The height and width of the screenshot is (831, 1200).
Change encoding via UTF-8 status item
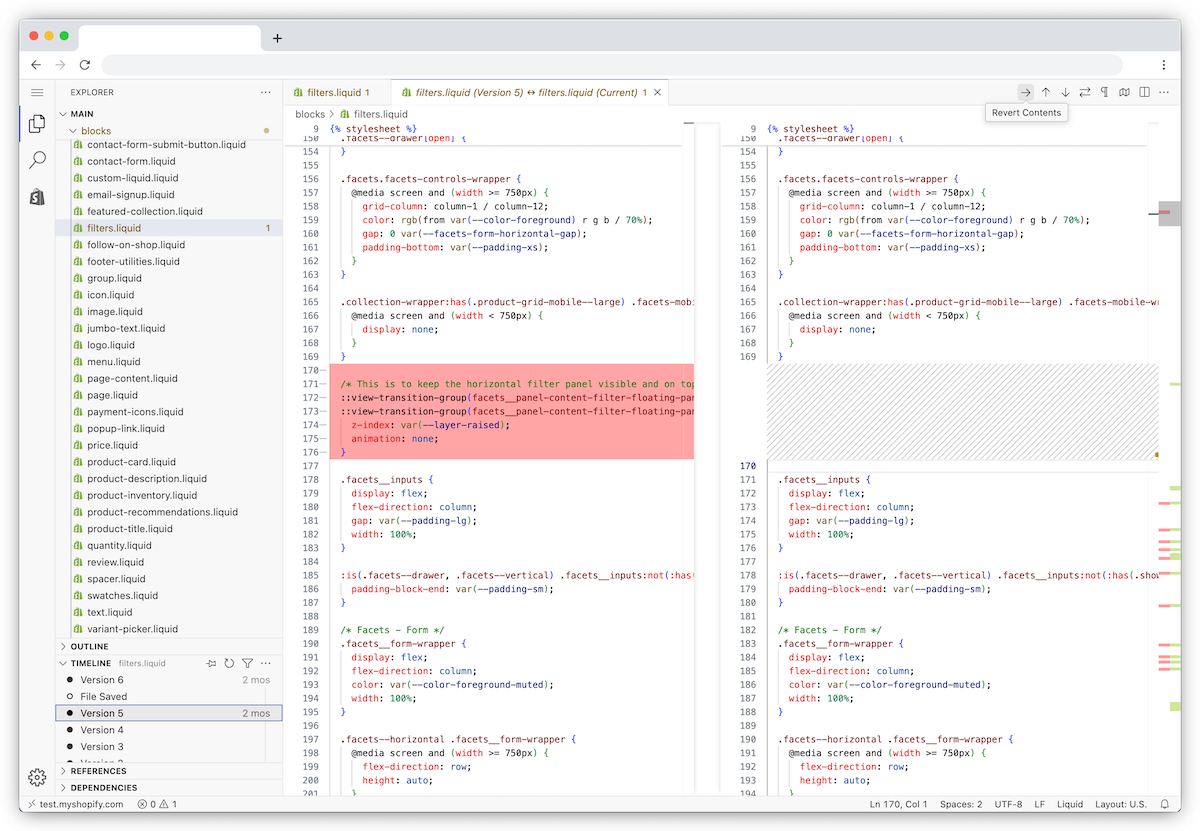pos(1008,804)
